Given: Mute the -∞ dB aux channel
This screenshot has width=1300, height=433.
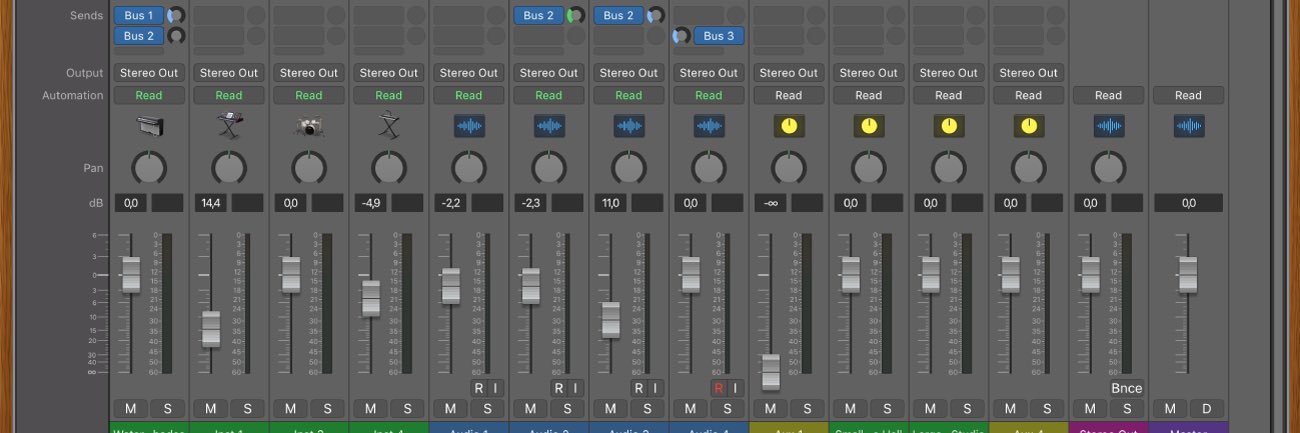Looking at the screenshot, I should click(770, 408).
